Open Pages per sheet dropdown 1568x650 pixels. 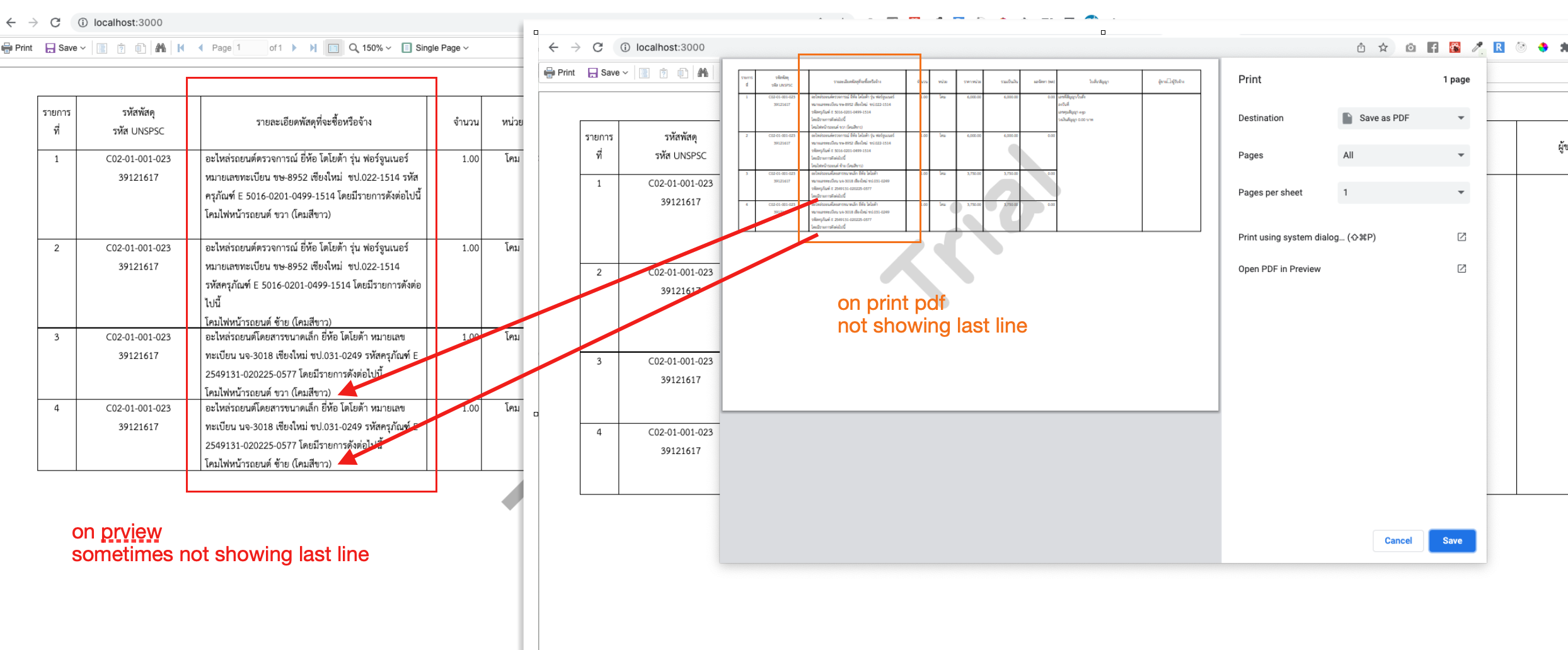tap(1404, 192)
